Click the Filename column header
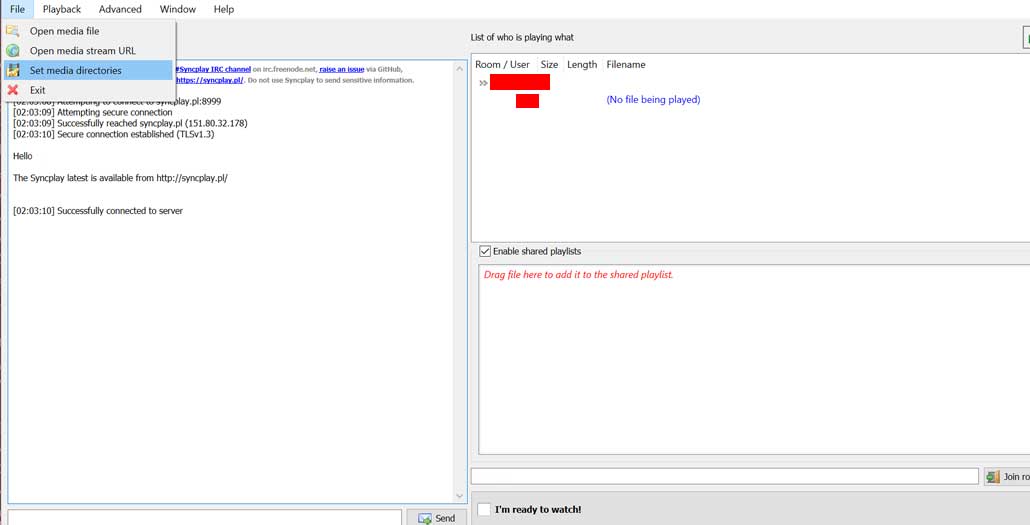 (626, 64)
